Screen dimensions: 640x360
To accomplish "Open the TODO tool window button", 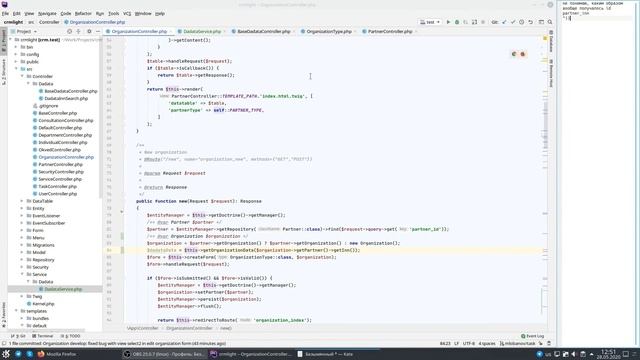I will (x=70, y=336).
